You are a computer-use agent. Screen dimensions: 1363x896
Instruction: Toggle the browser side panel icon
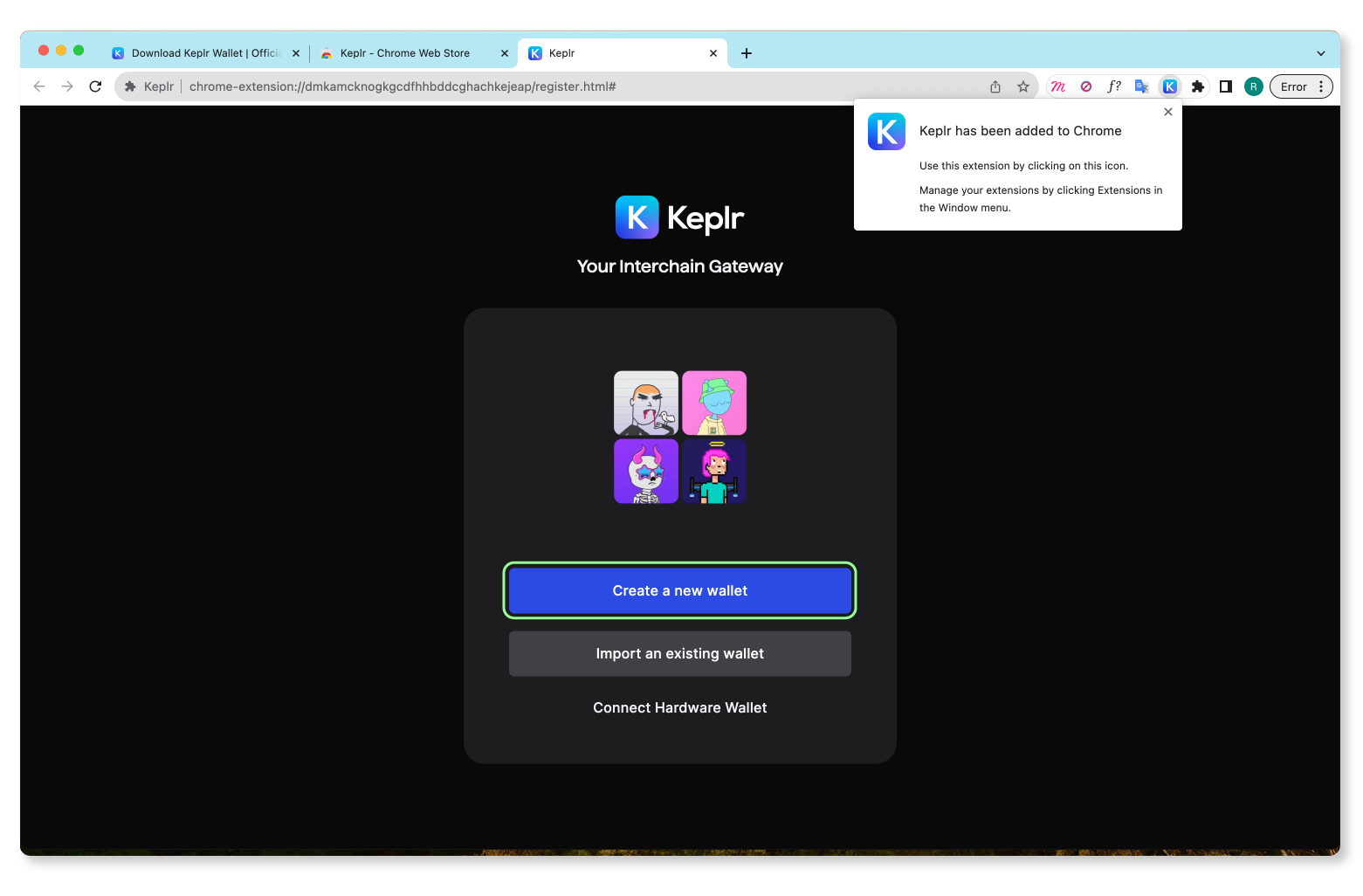[x=1226, y=86]
